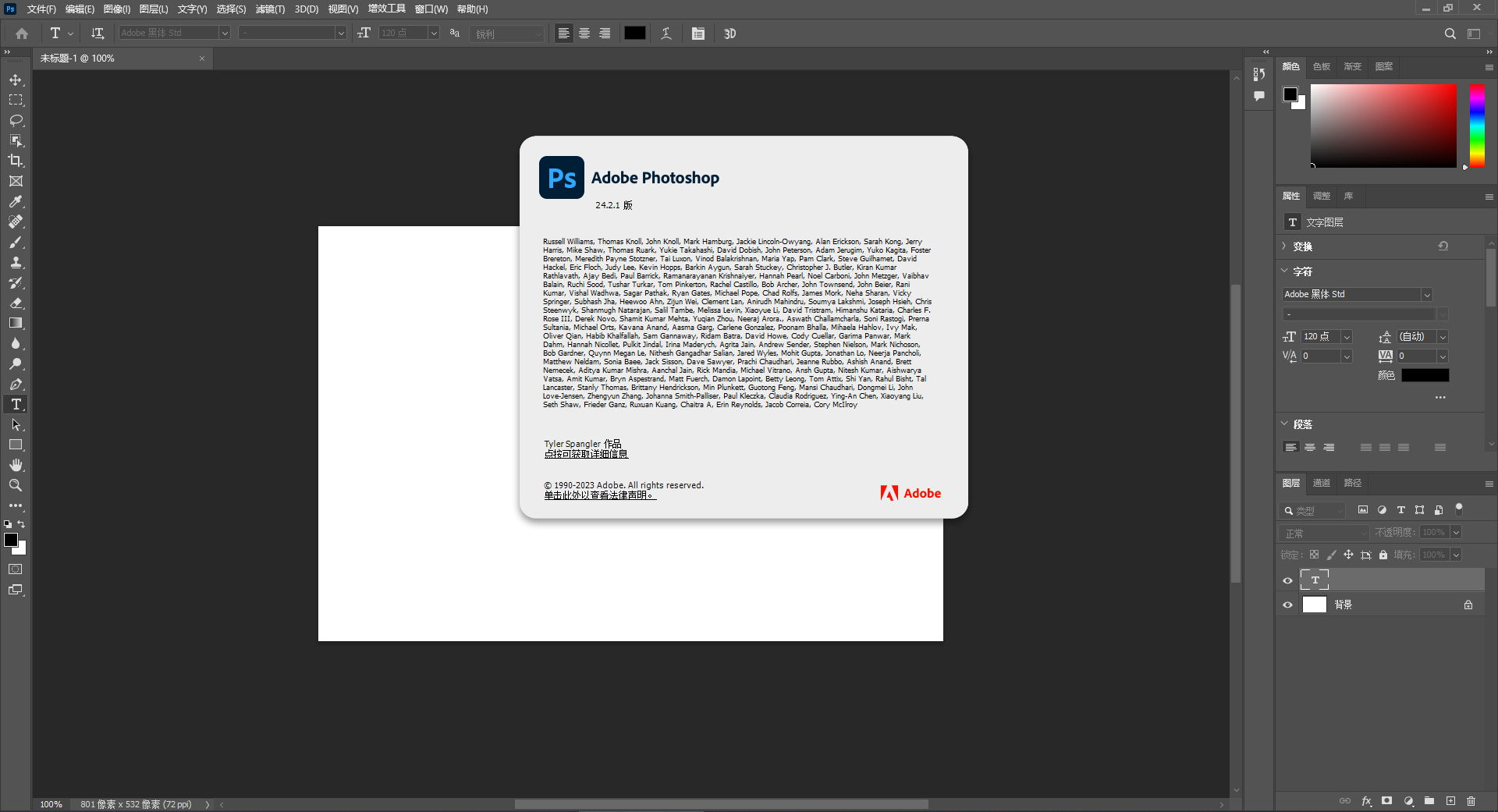The image size is (1498, 812).
Task: Add layer style fx button
Action: (1366, 801)
